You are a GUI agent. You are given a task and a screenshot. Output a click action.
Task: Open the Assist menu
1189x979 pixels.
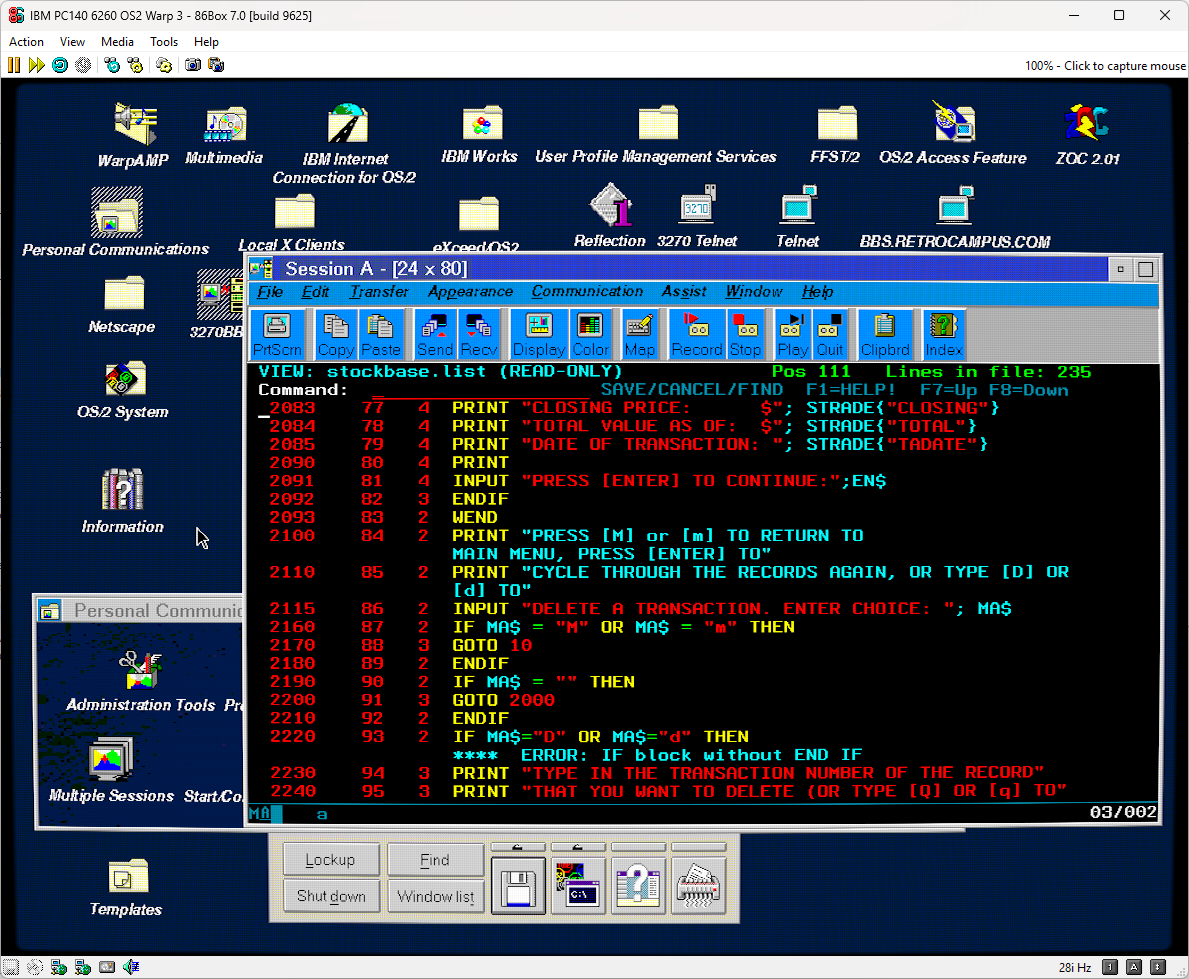coord(684,292)
